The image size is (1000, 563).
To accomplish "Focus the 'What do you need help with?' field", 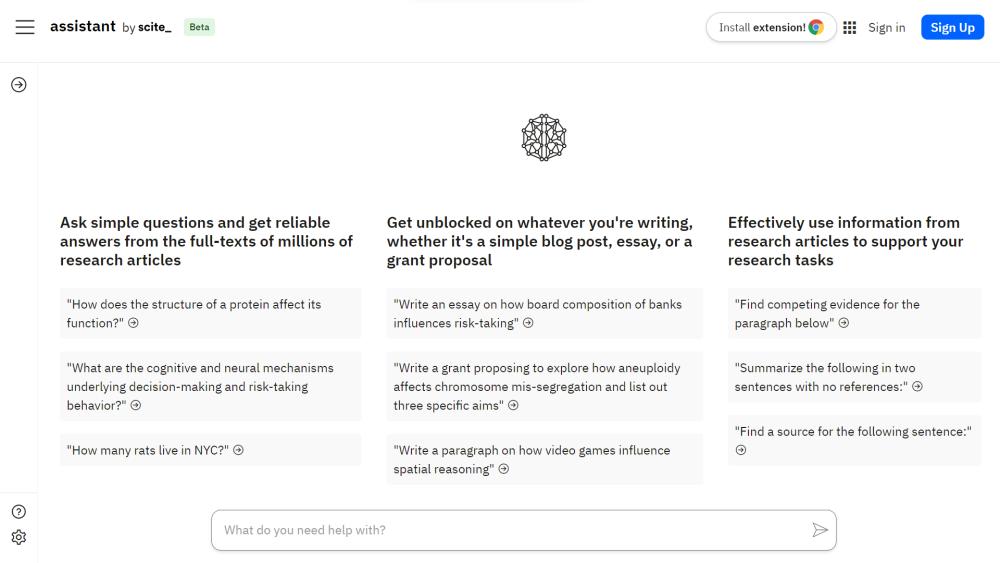I will tap(524, 530).
